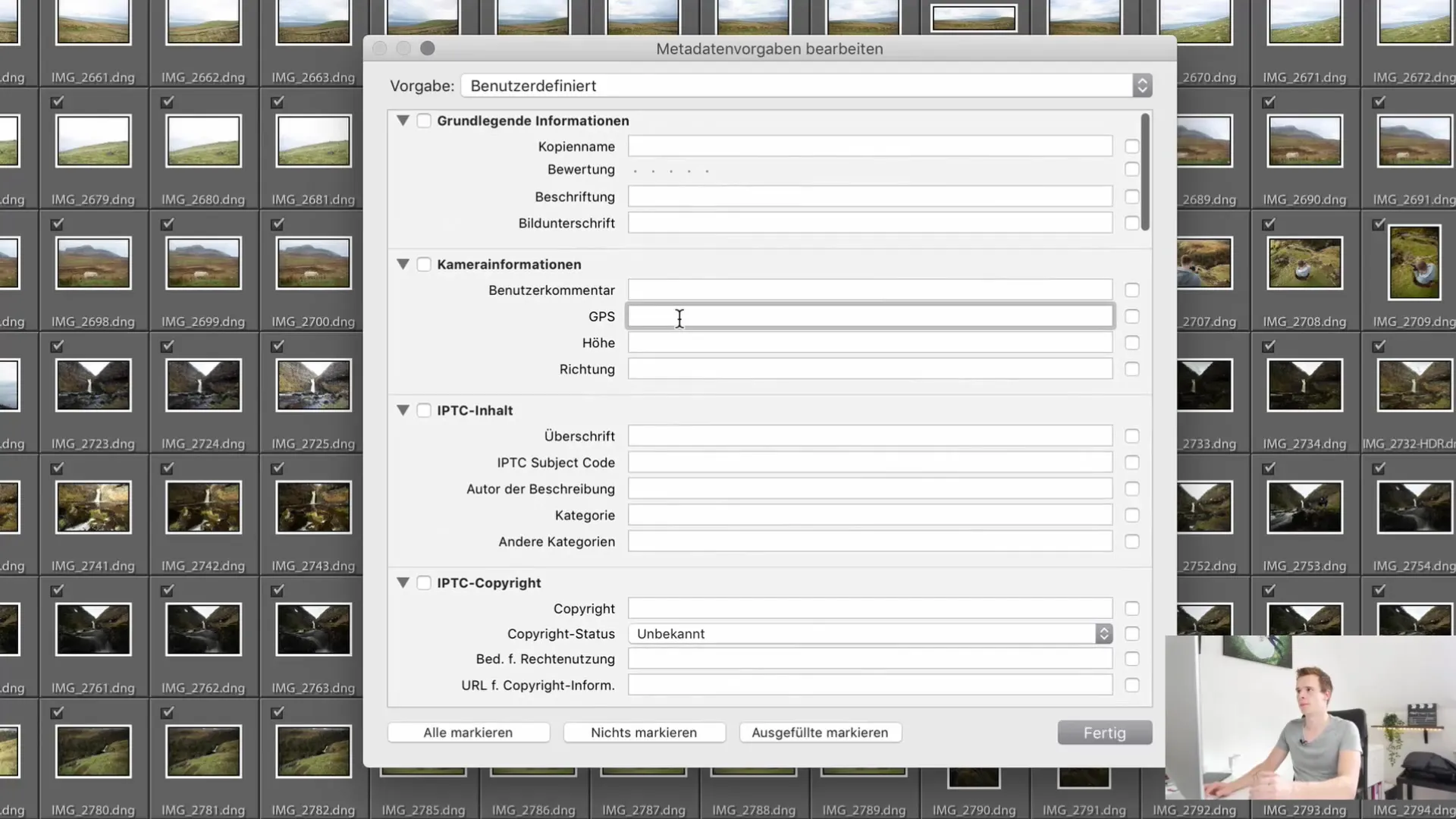Click into the Andere Kategorien field
This screenshot has height=819, width=1456.
click(x=870, y=541)
